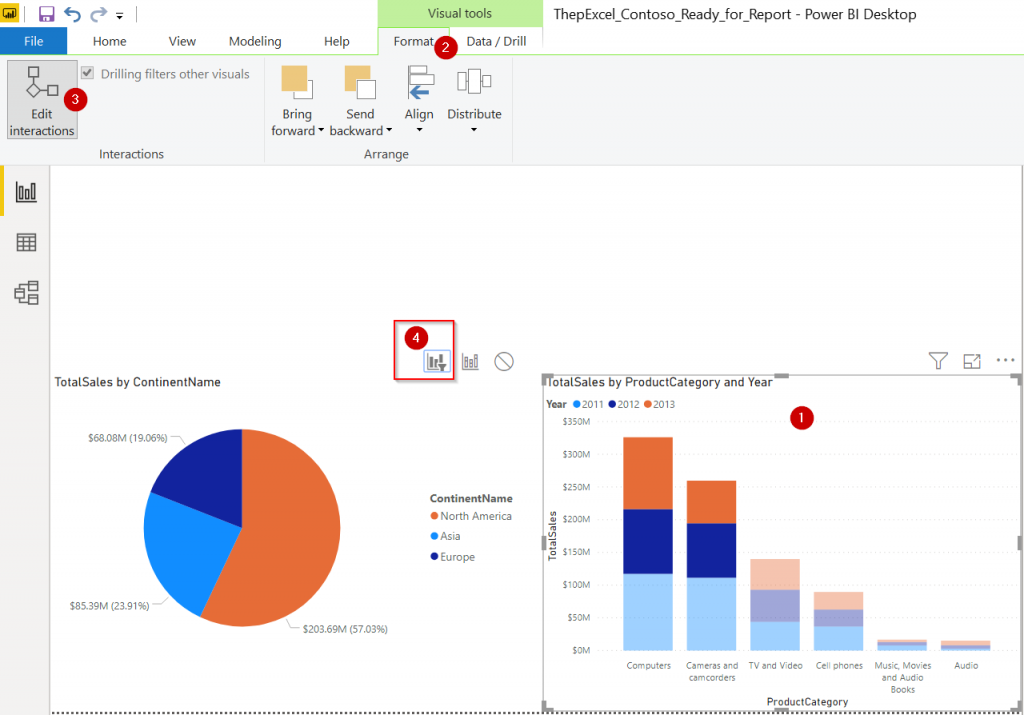Select the Europe dark blue pie slice
The image size is (1024, 715).
[x=206, y=473]
